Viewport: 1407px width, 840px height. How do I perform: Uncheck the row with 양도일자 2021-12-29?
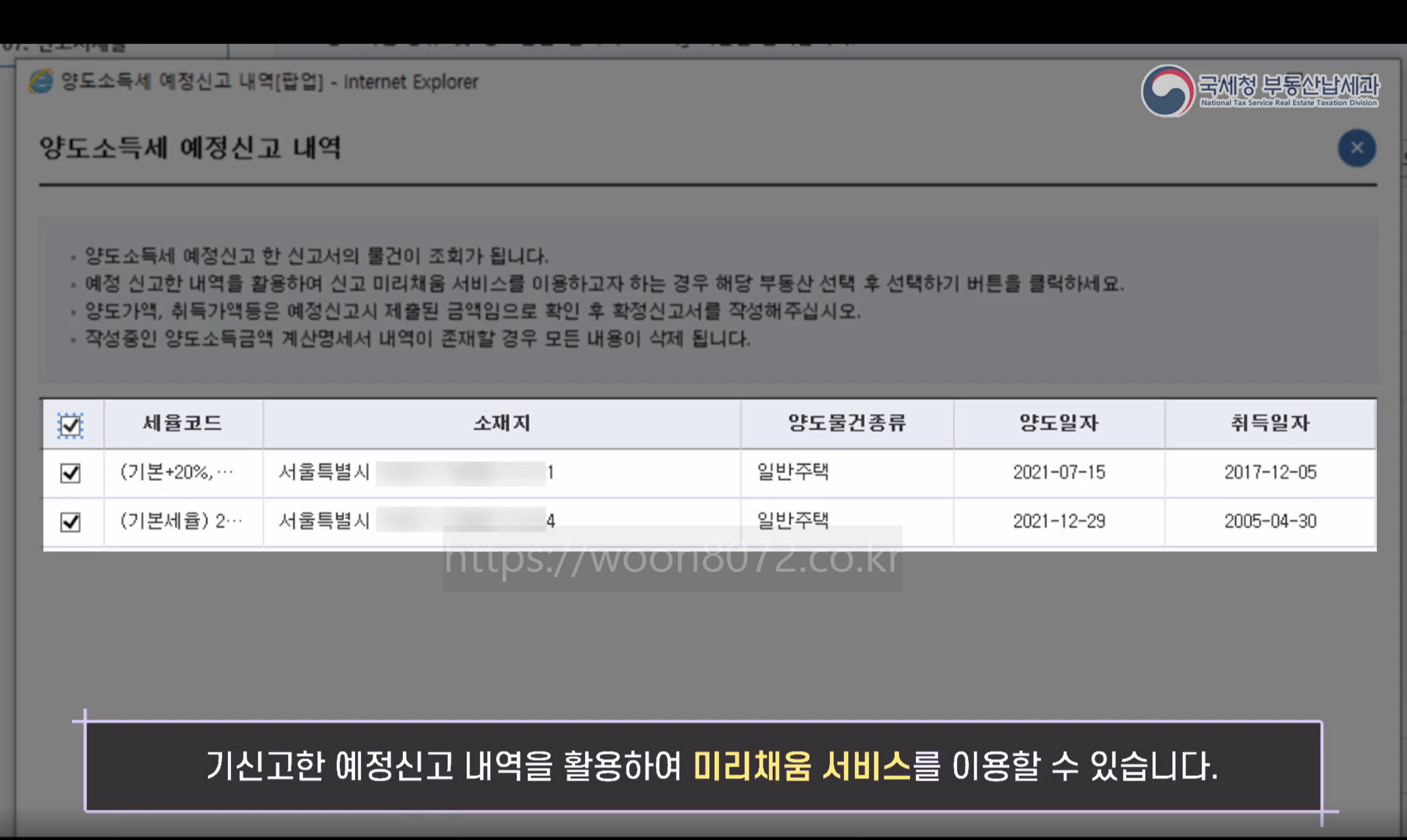tap(70, 521)
